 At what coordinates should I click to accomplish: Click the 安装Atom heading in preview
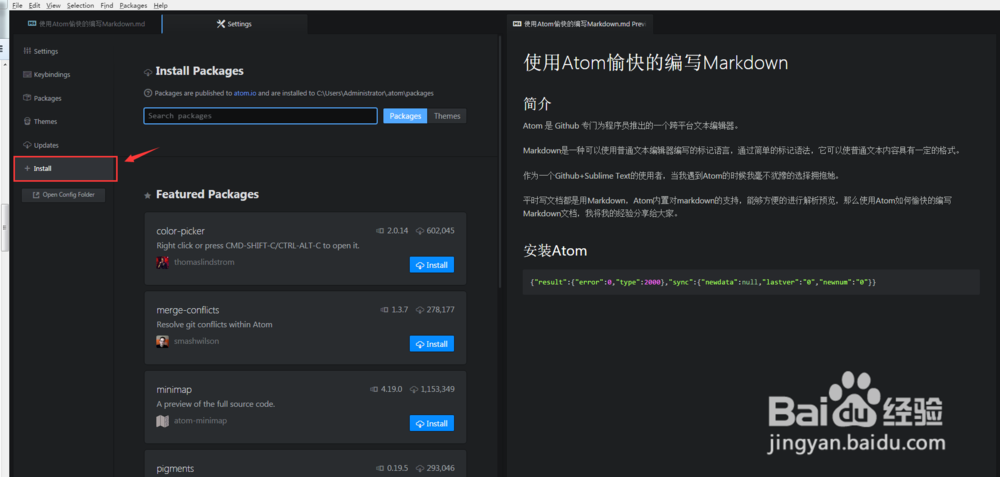(x=555, y=251)
